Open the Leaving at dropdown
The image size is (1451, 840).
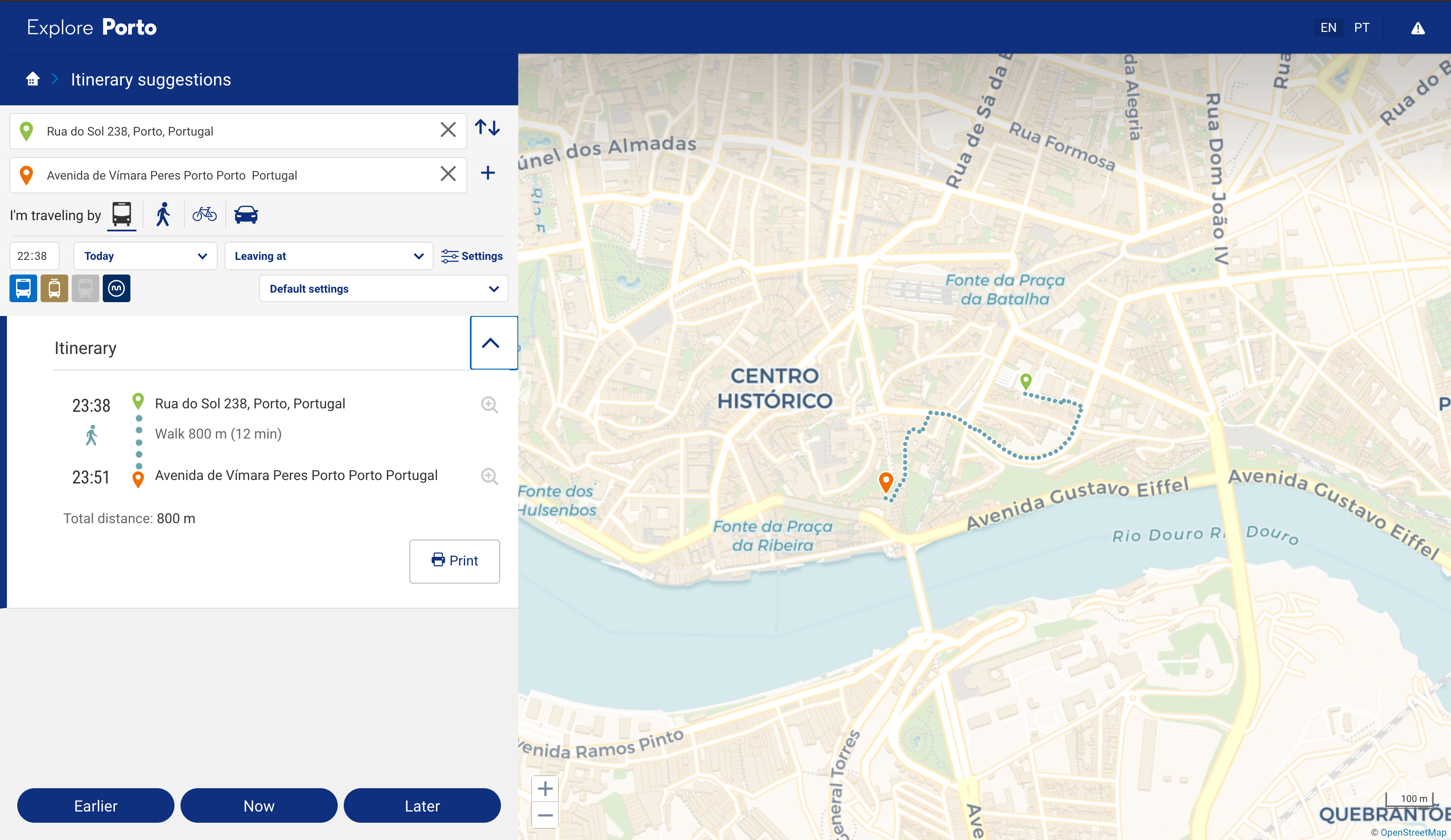328,256
